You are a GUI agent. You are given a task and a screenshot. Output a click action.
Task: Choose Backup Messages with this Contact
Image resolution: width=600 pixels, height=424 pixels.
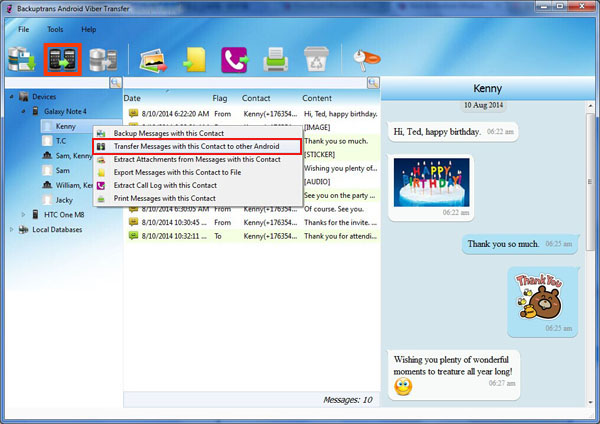point(197,133)
